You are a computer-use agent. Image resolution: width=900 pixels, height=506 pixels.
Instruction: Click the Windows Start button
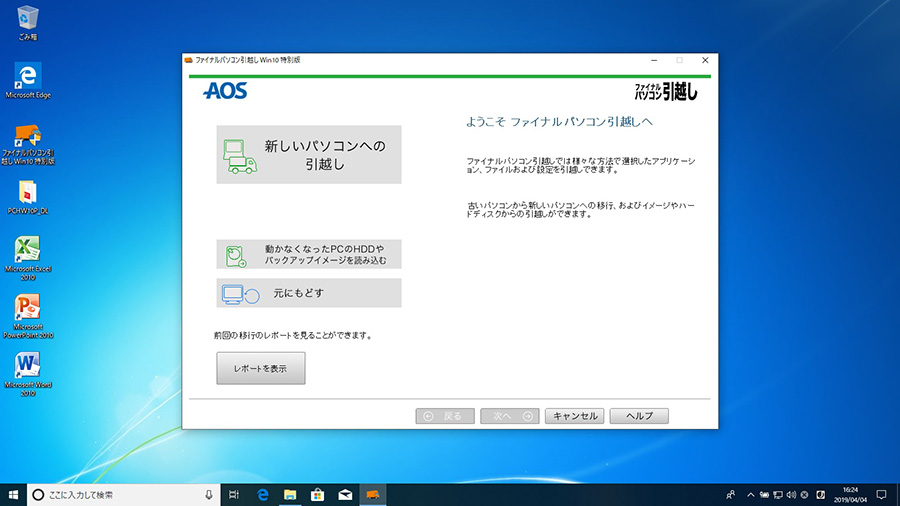13,494
